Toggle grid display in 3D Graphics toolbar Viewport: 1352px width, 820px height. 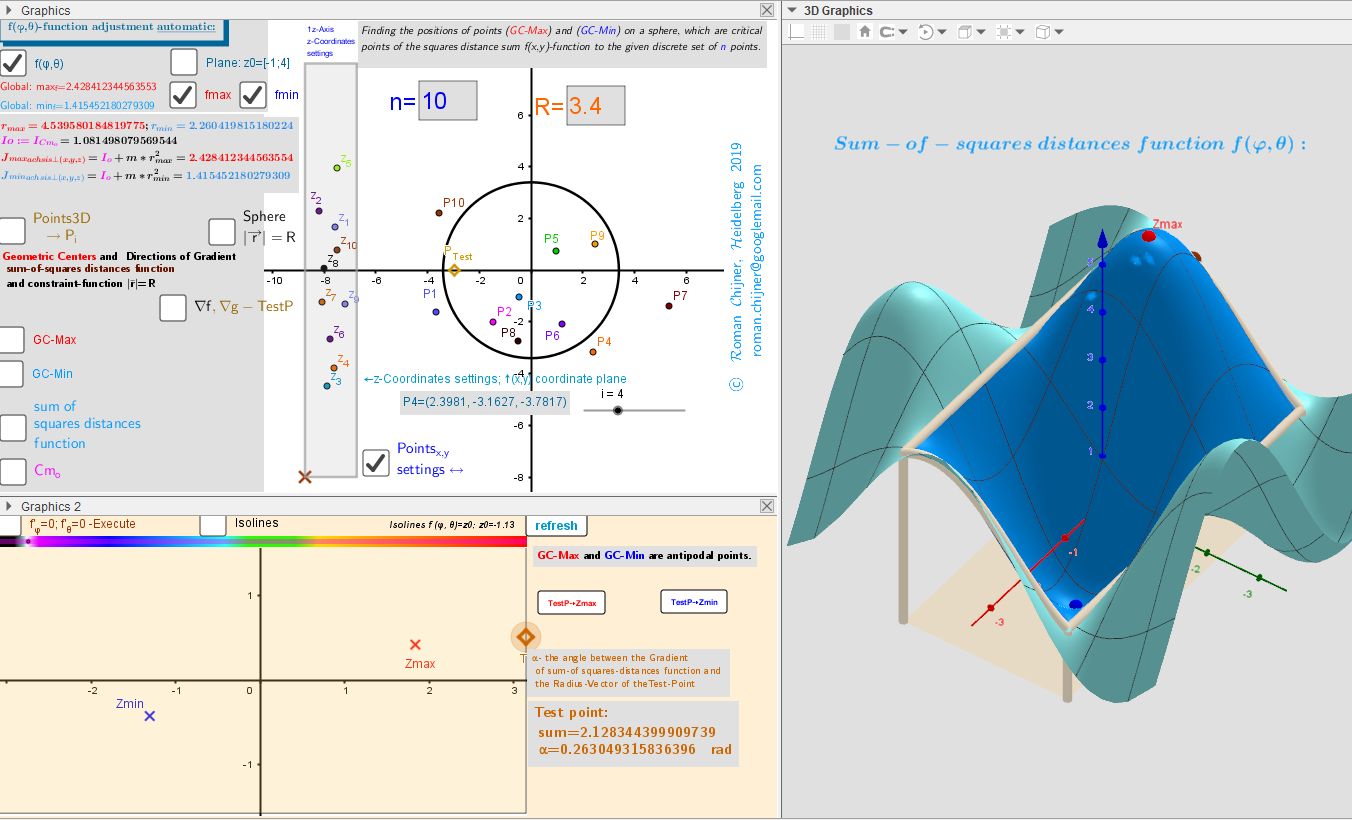coord(819,32)
